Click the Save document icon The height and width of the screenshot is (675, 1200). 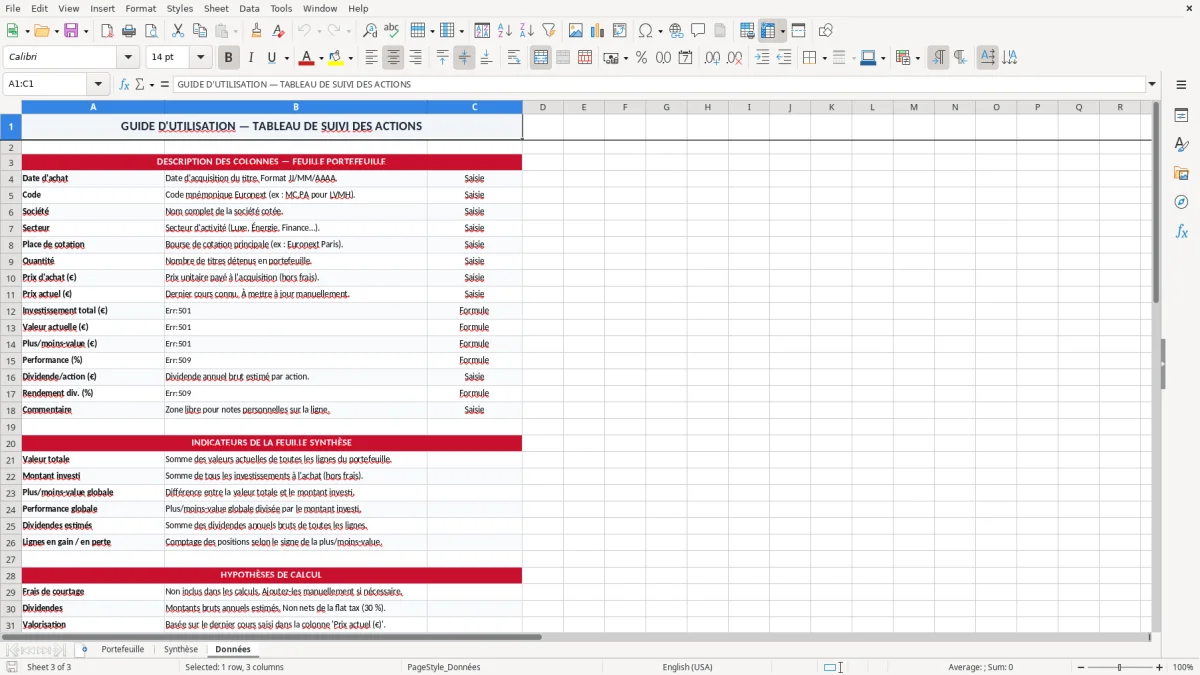point(71,31)
